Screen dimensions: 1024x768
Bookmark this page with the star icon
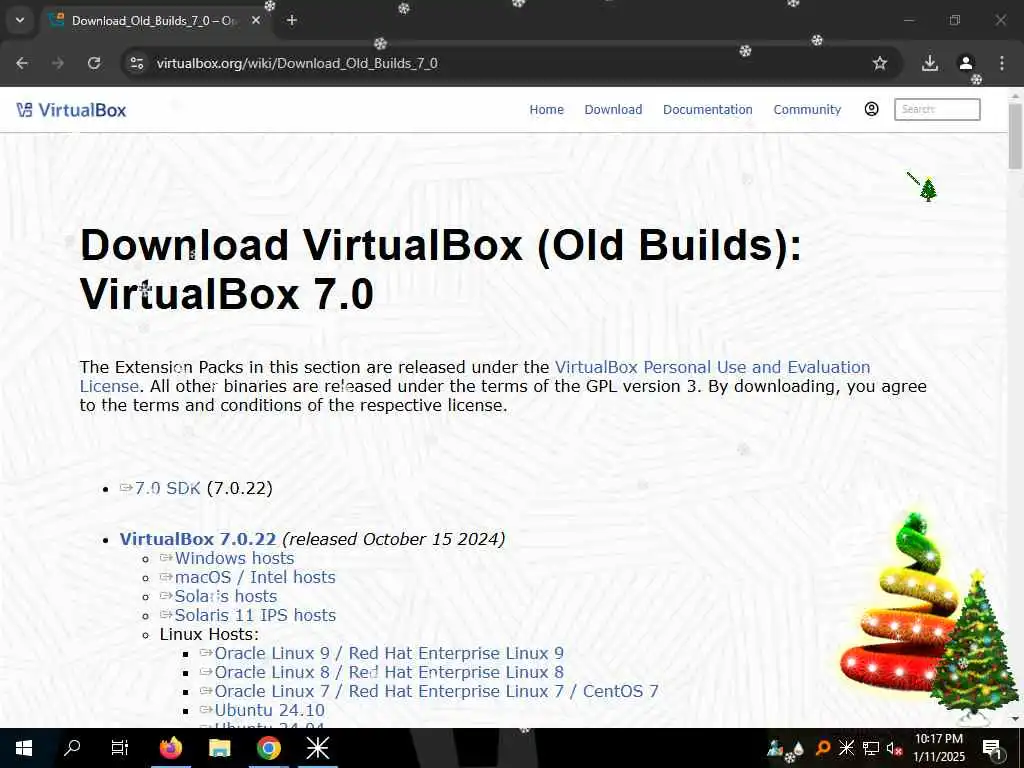pos(880,63)
